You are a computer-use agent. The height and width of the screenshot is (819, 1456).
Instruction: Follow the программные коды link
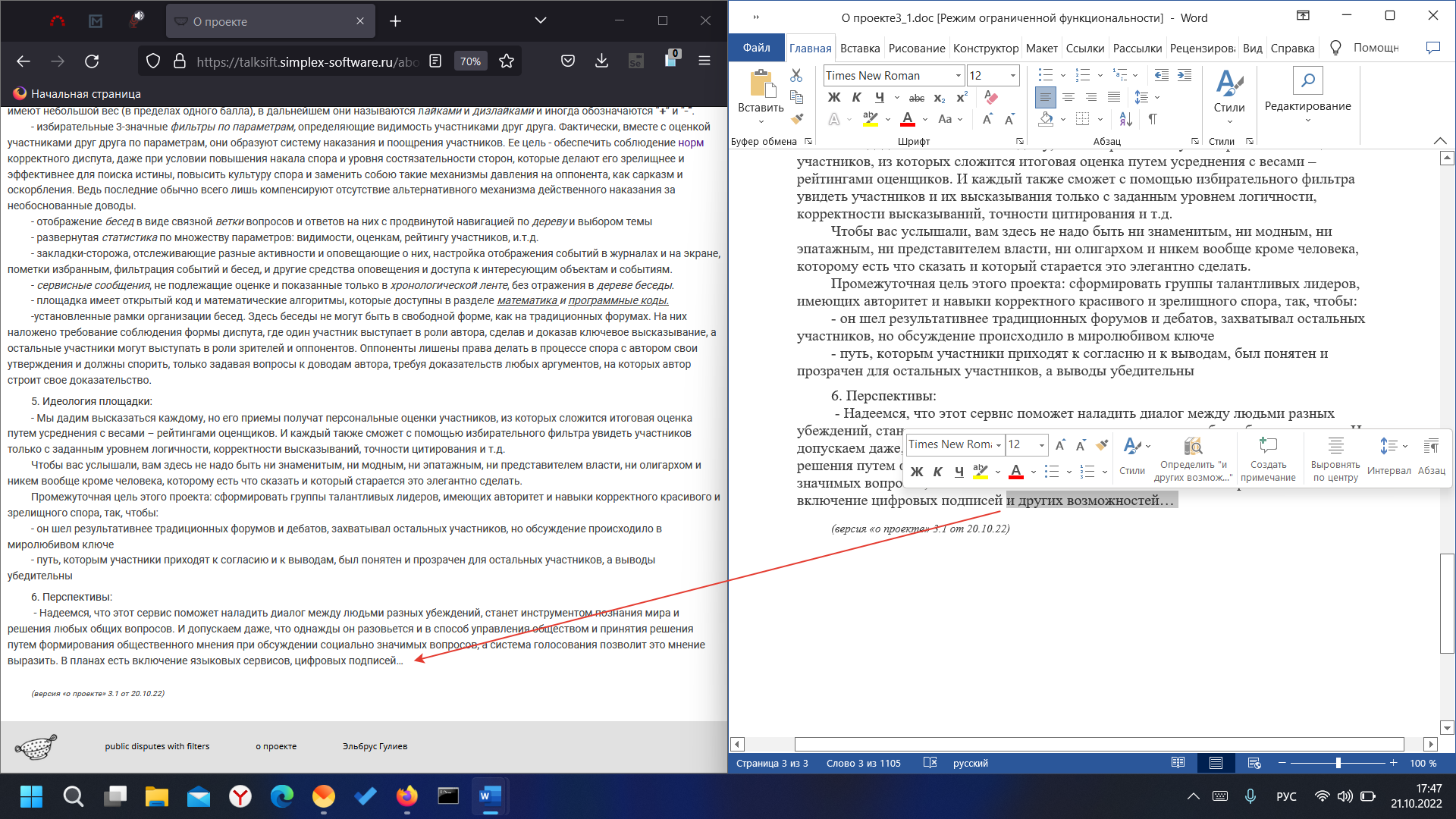tap(618, 301)
